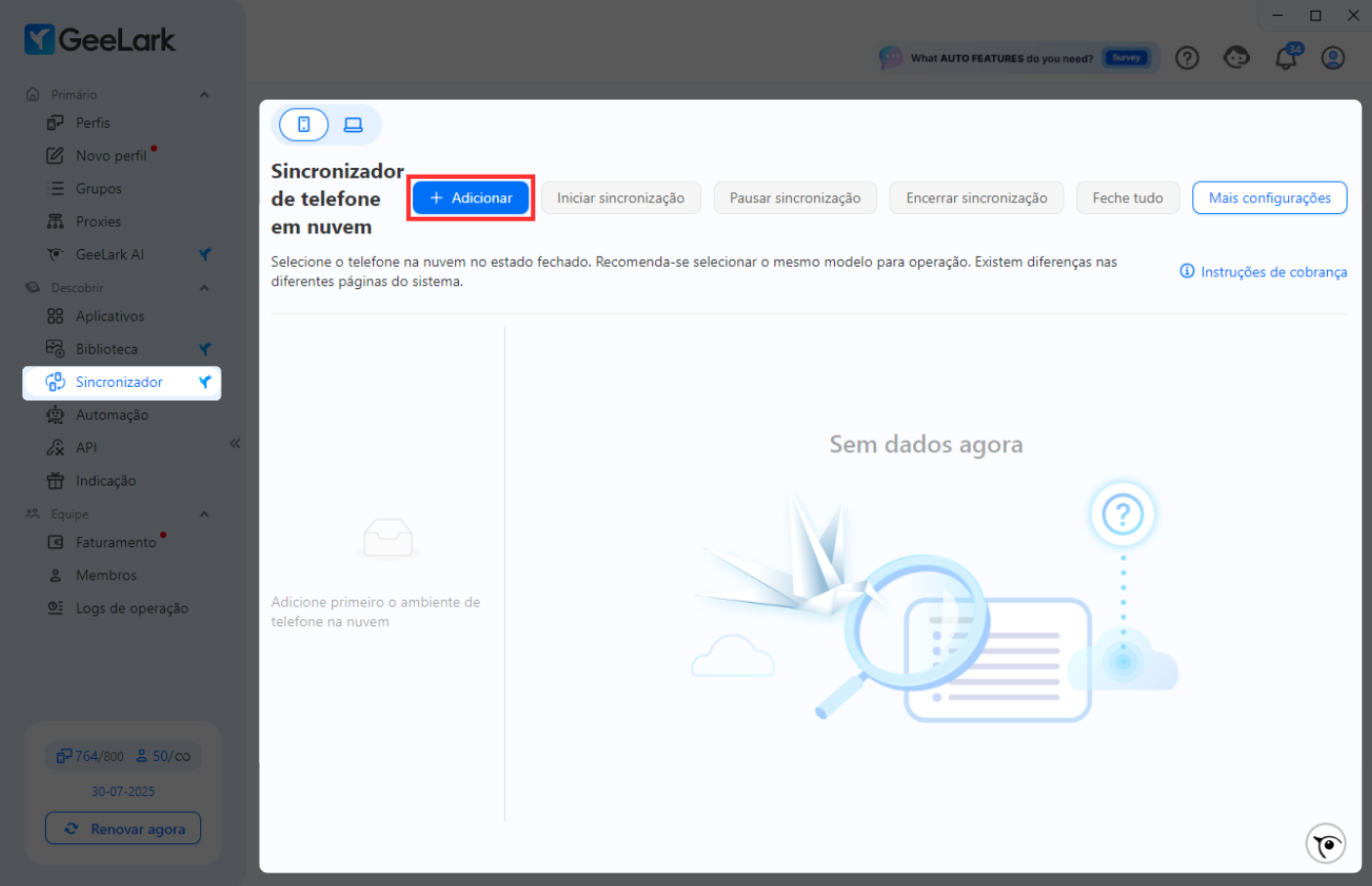Collapse the Equipe section
This screenshot has width=1372, height=886.
point(204,514)
